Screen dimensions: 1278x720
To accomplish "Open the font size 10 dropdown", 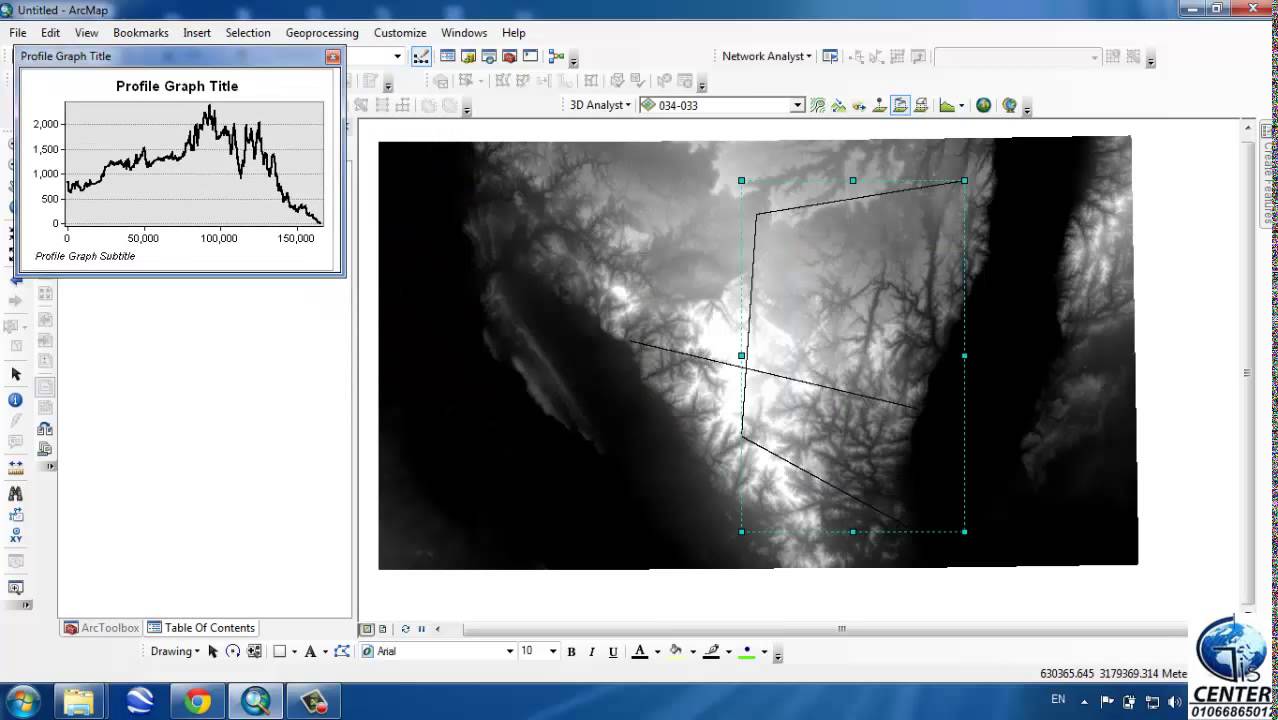I will pyautogui.click(x=552, y=651).
